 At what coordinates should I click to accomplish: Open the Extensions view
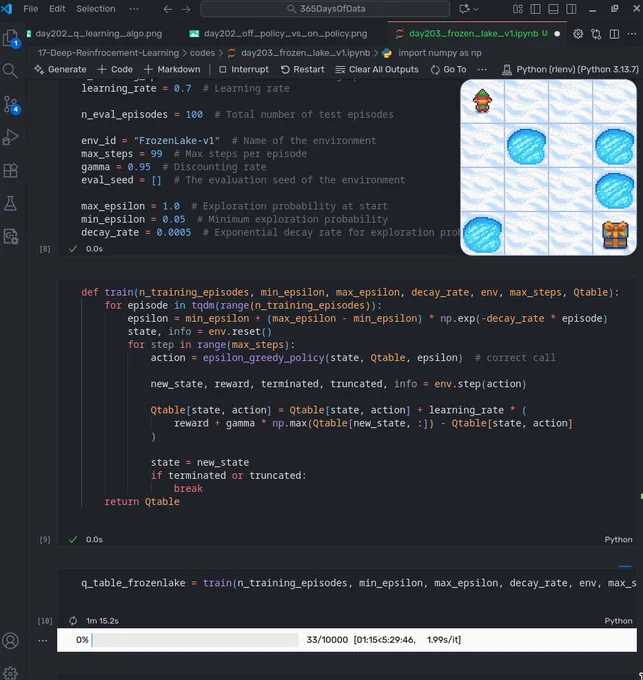(x=10, y=170)
